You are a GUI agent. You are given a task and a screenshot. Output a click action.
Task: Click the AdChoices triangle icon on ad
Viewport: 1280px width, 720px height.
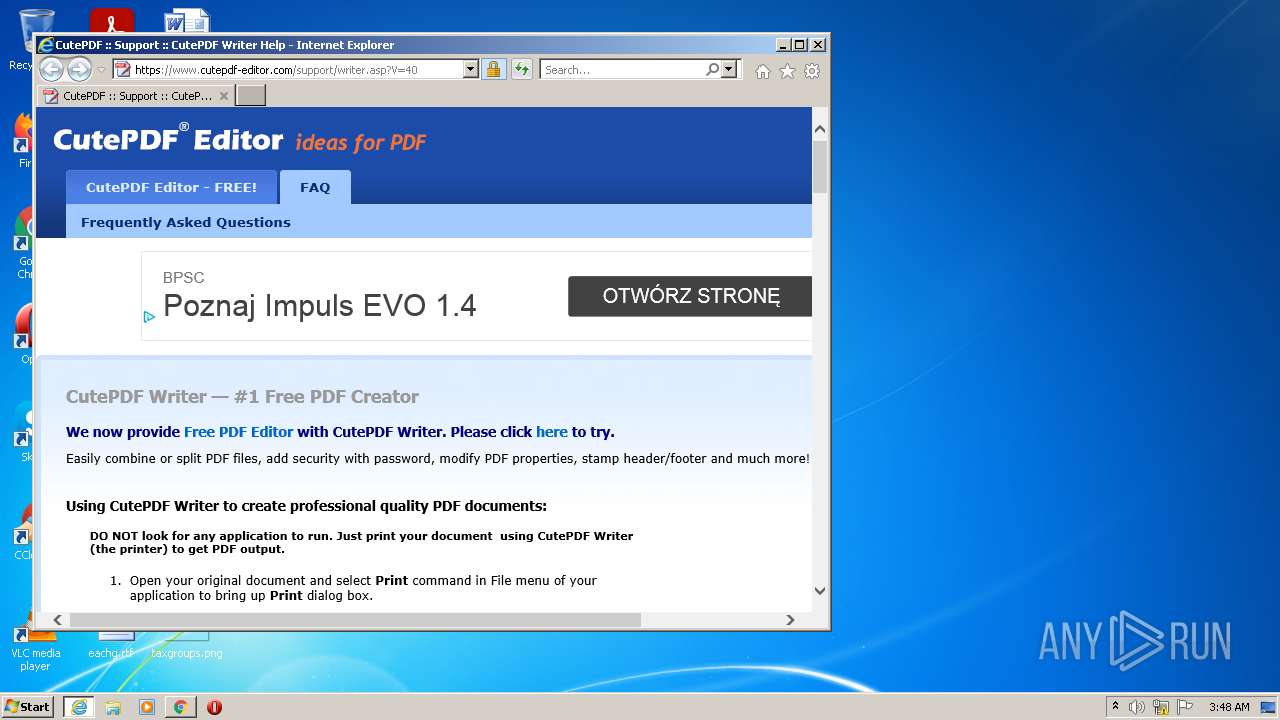pos(149,317)
